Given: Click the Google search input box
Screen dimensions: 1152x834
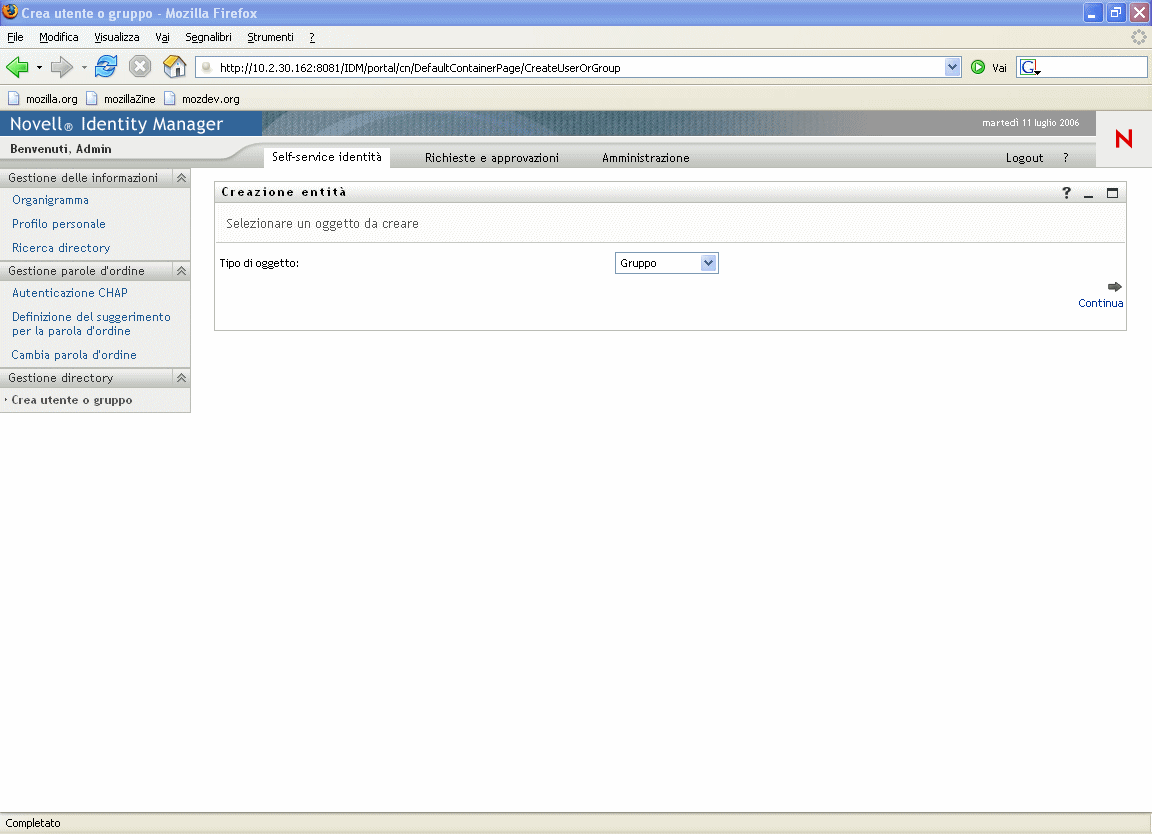Looking at the screenshot, I should point(1095,68).
